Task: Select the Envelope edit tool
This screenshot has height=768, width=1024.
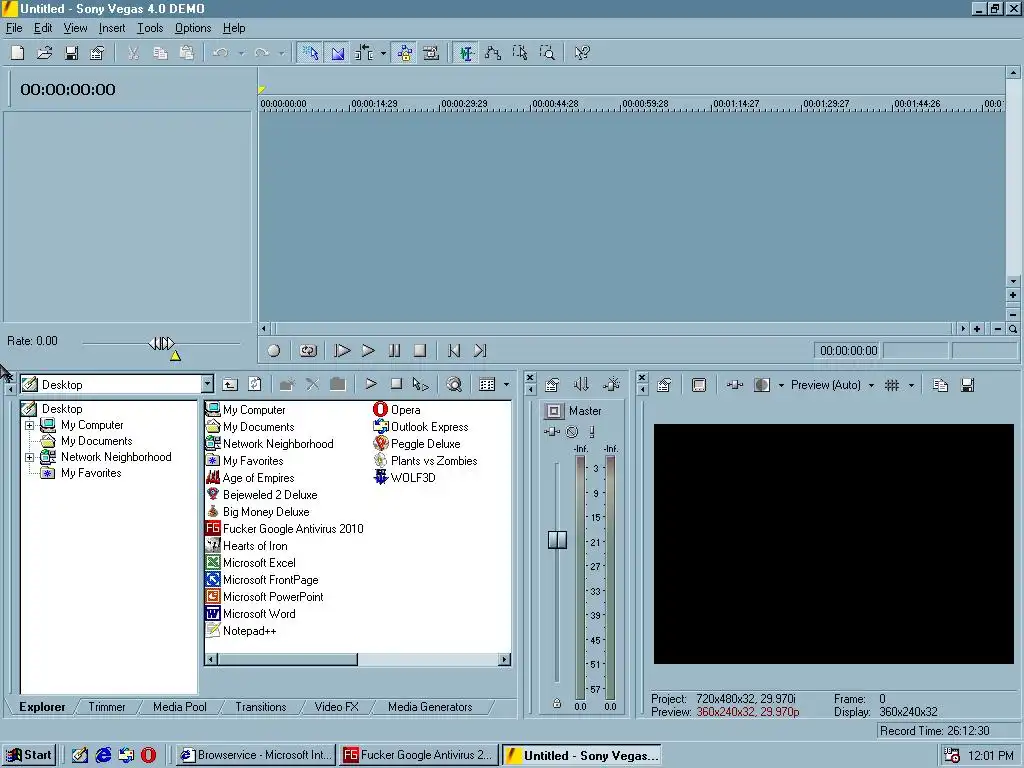Action: [493, 53]
